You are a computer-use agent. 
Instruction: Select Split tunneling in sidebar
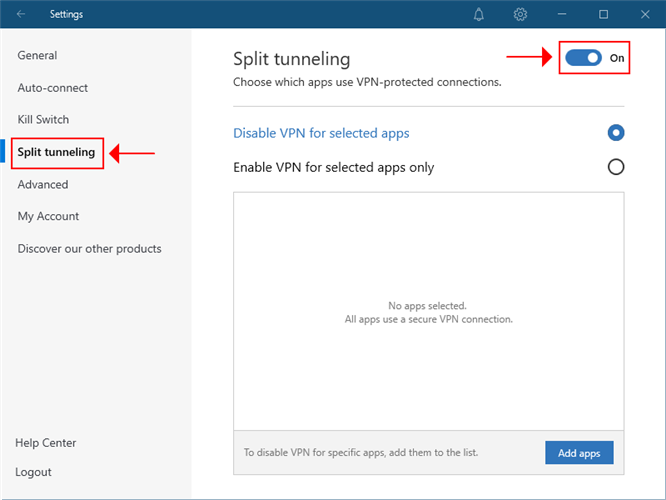click(56, 152)
